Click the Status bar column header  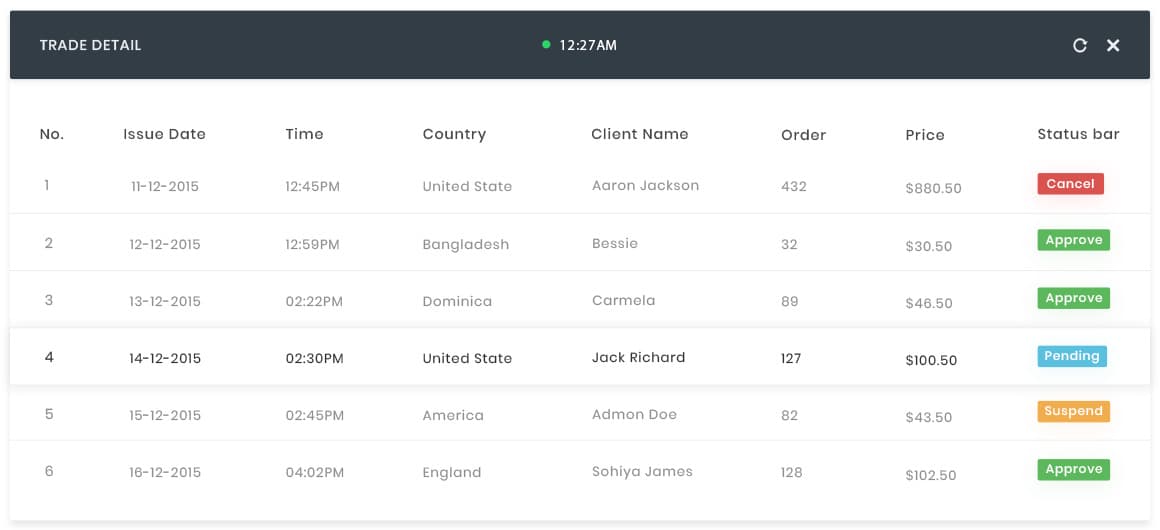(1079, 134)
